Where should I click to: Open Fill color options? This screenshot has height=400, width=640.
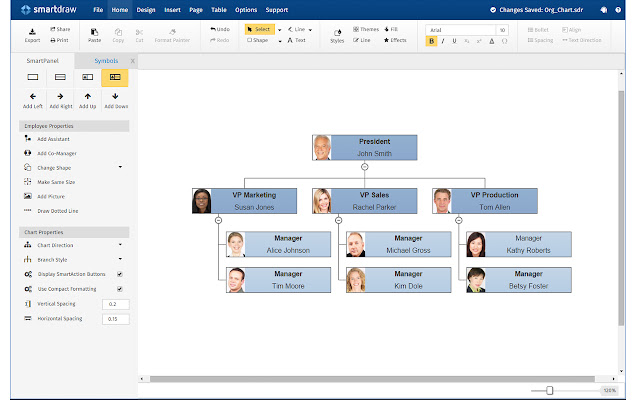point(391,29)
